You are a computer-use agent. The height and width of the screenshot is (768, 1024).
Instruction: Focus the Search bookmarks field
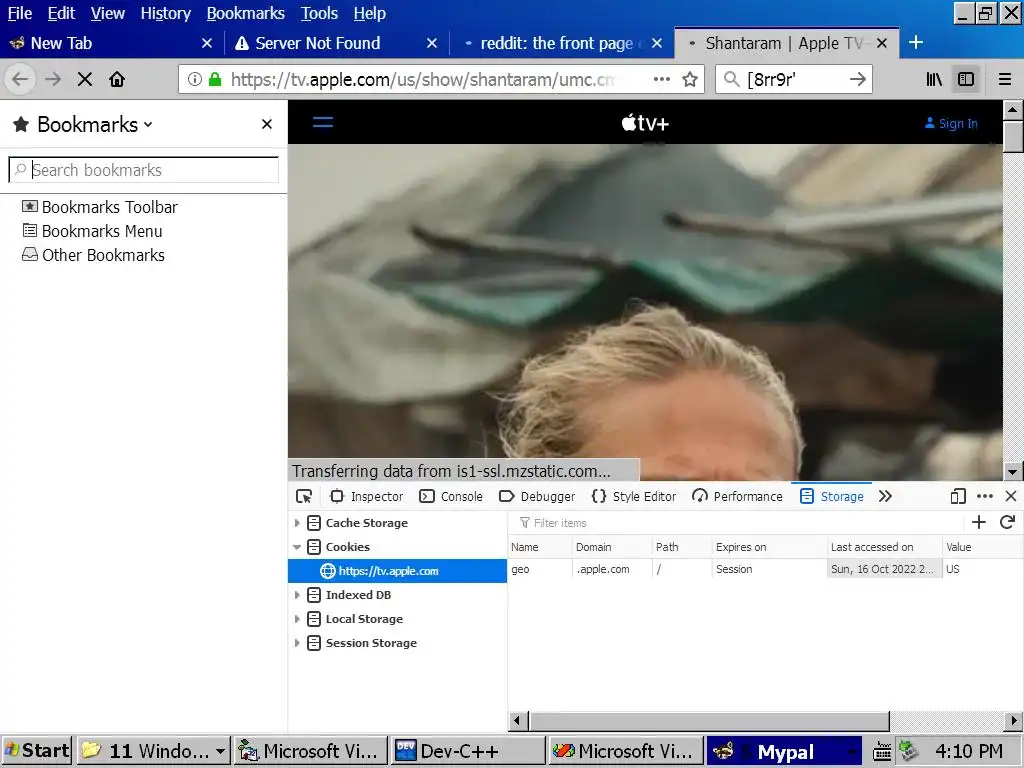(x=144, y=170)
